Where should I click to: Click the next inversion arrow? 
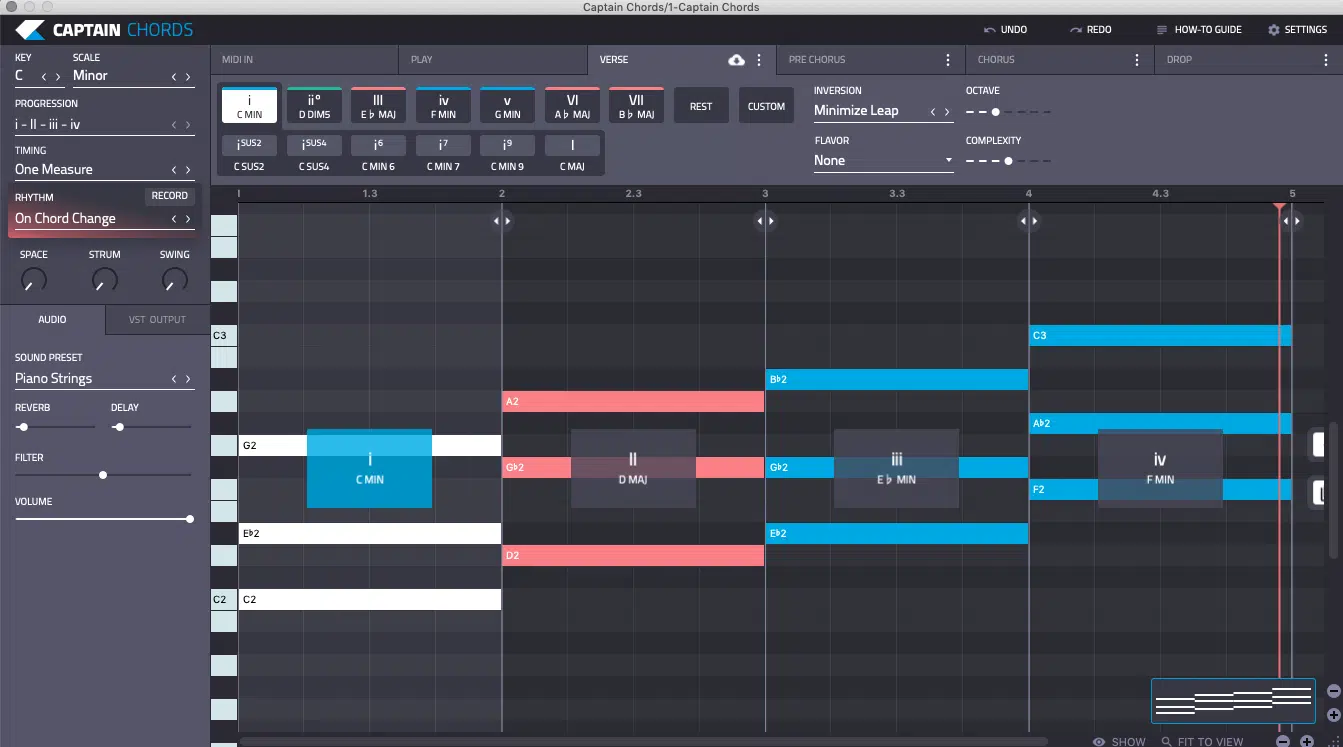point(947,112)
